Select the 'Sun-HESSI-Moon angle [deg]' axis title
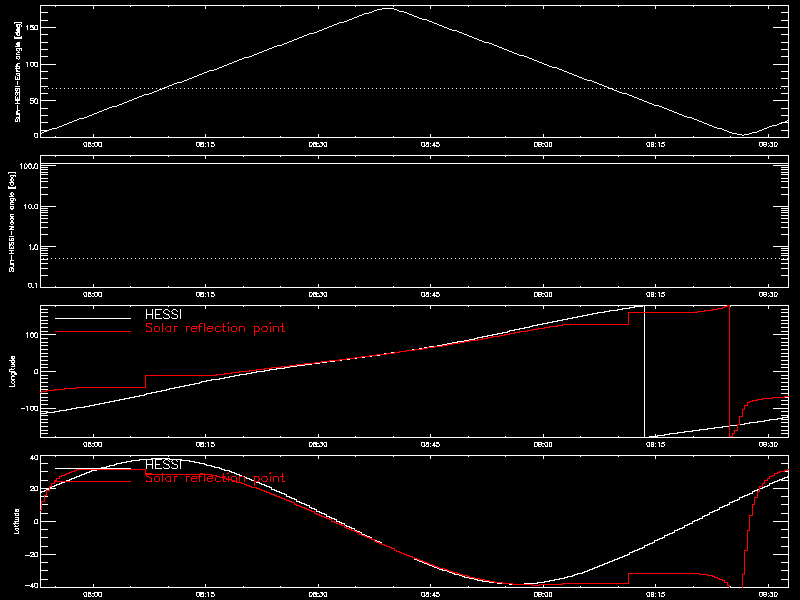Image resolution: width=800 pixels, height=600 pixels. coord(12,221)
